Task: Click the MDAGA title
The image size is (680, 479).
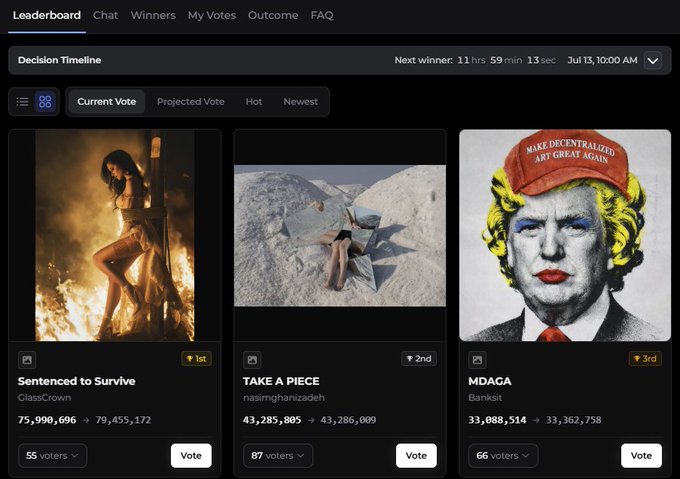Action: 490,381
